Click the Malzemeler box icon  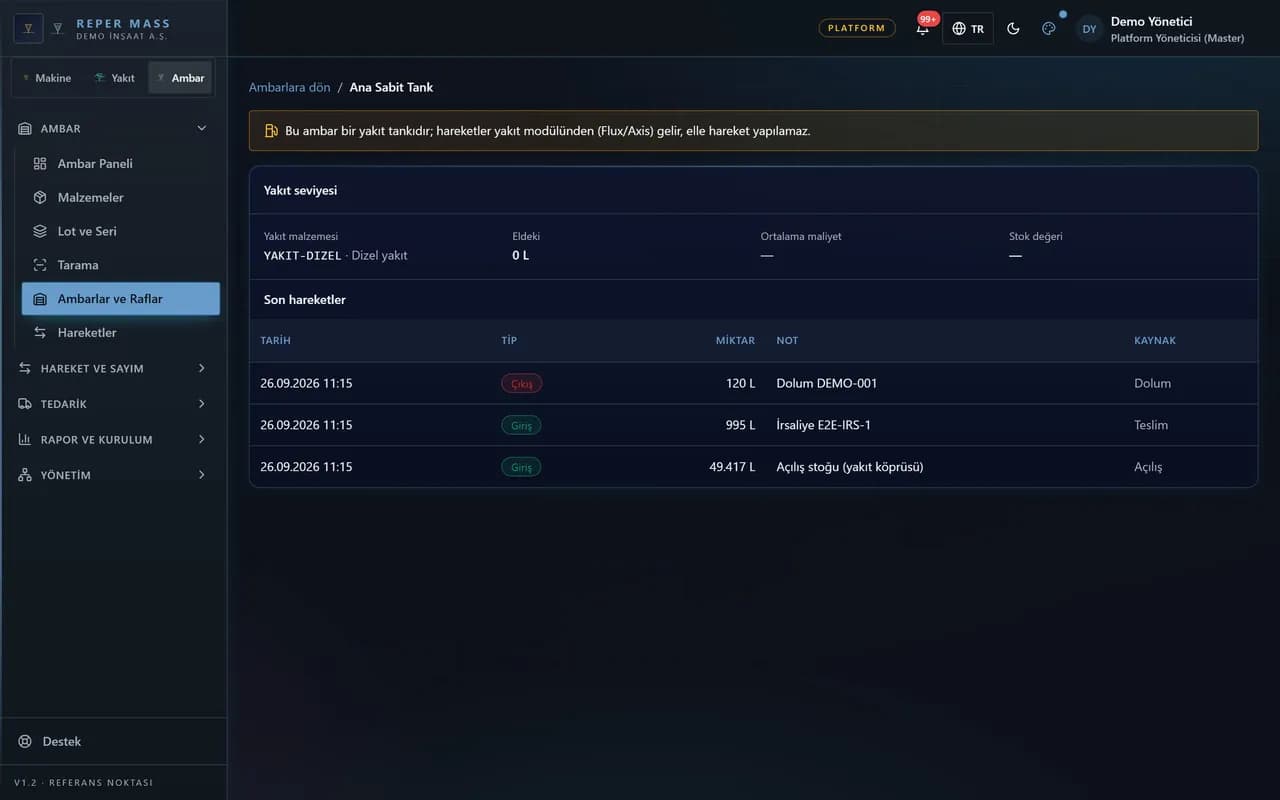40,198
